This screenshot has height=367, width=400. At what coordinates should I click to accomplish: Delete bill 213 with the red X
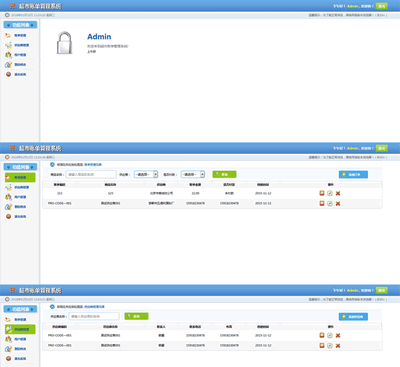(x=338, y=193)
